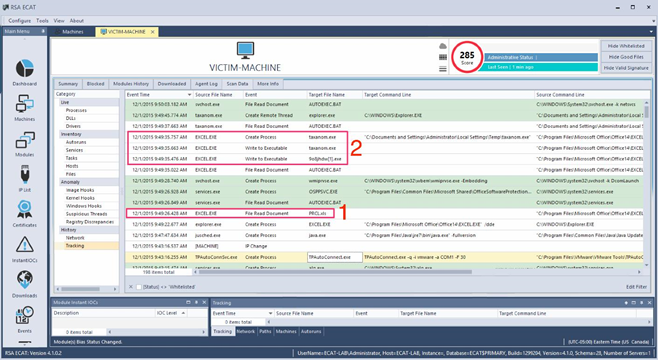Switch to the Modules History tab

pyautogui.click(x=131, y=84)
